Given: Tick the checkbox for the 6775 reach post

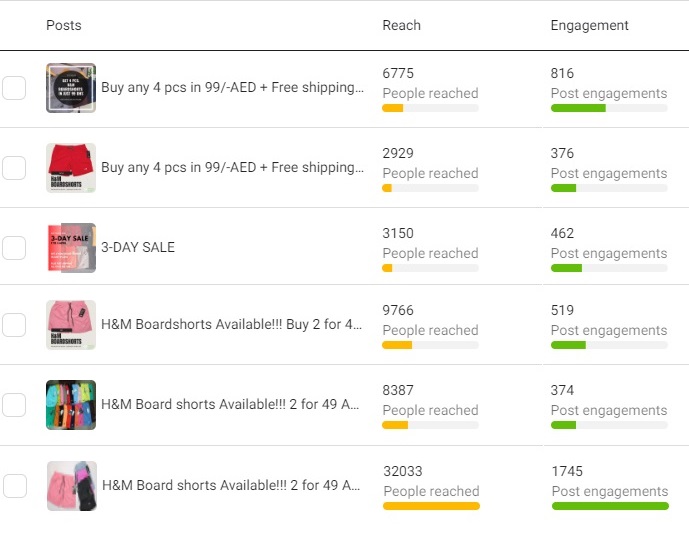Looking at the screenshot, I should [14, 88].
